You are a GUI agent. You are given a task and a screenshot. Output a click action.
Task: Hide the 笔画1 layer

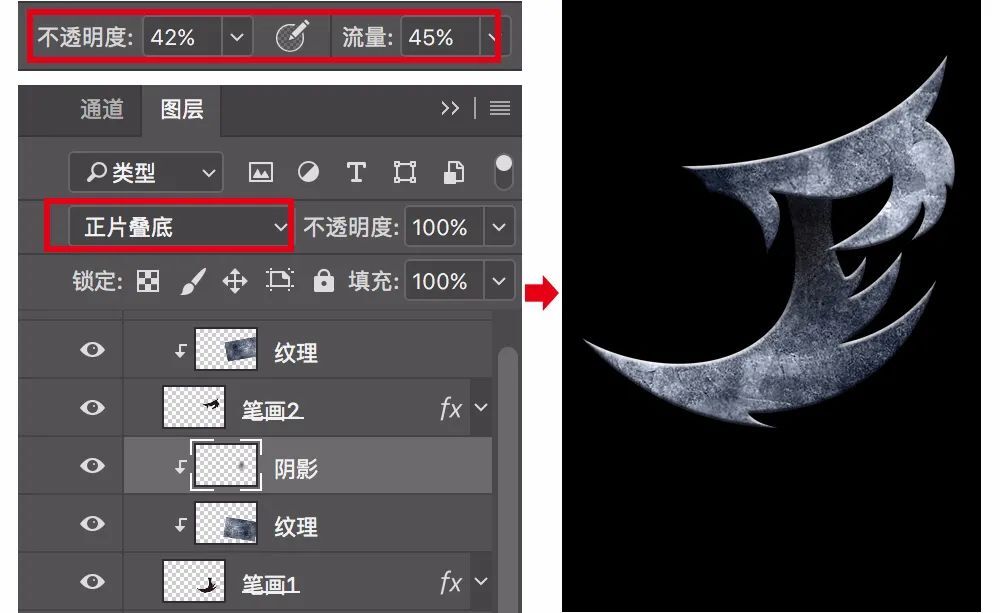pyautogui.click(x=92, y=581)
